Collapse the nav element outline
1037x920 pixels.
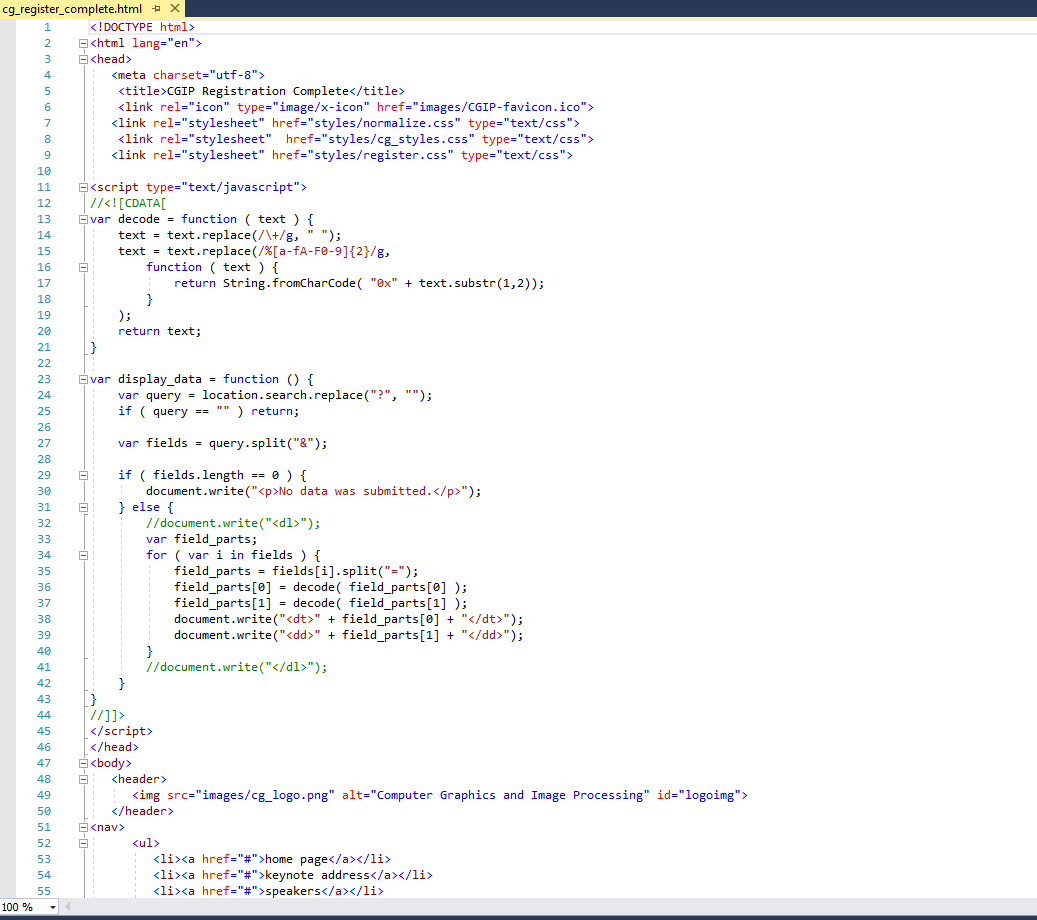pyautogui.click(x=83, y=827)
